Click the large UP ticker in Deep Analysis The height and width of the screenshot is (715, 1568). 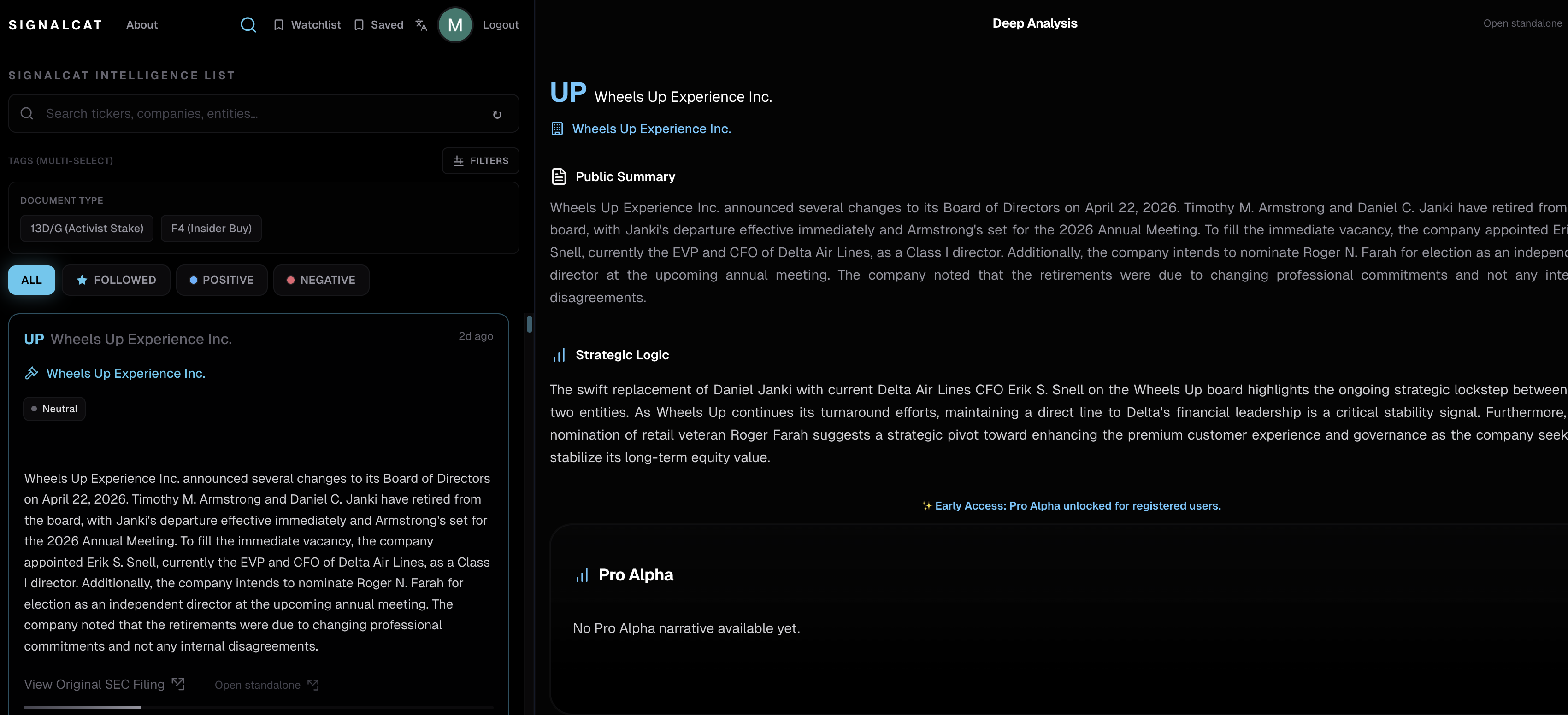pyautogui.click(x=568, y=93)
